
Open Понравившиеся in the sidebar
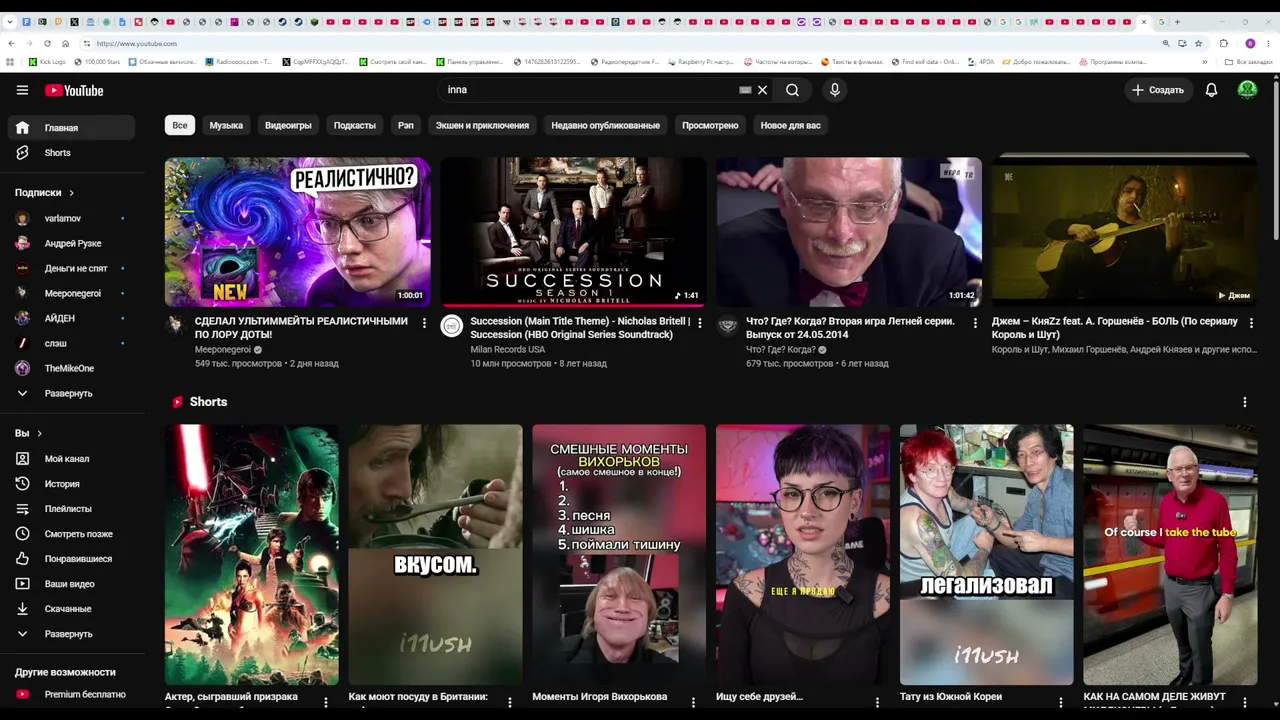pyautogui.click(x=70, y=559)
